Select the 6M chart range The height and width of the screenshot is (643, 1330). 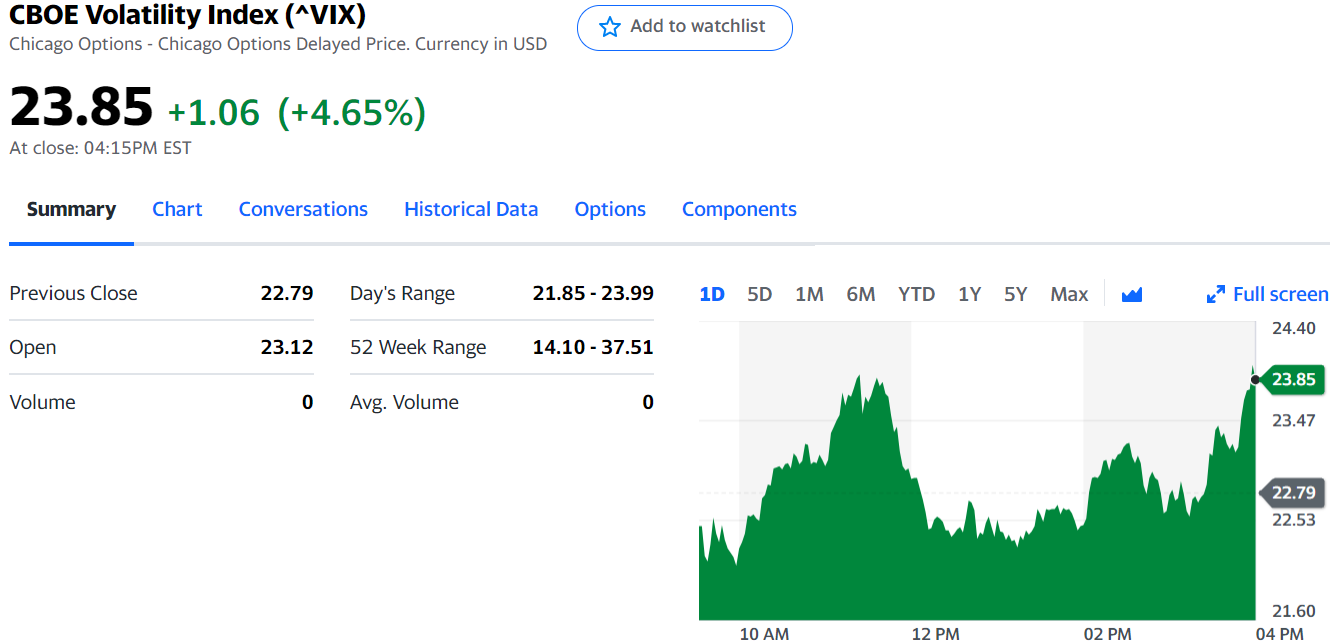coord(861,294)
